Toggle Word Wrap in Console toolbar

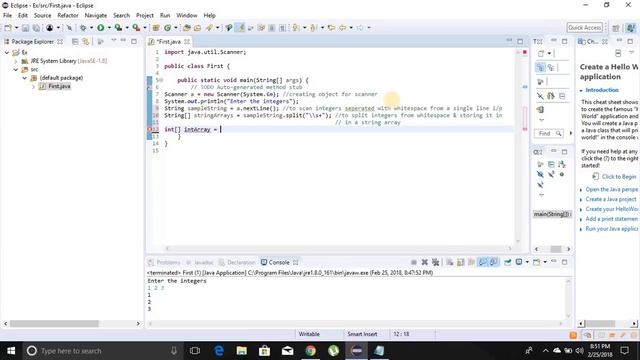pyautogui.click(x=472, y=262)
